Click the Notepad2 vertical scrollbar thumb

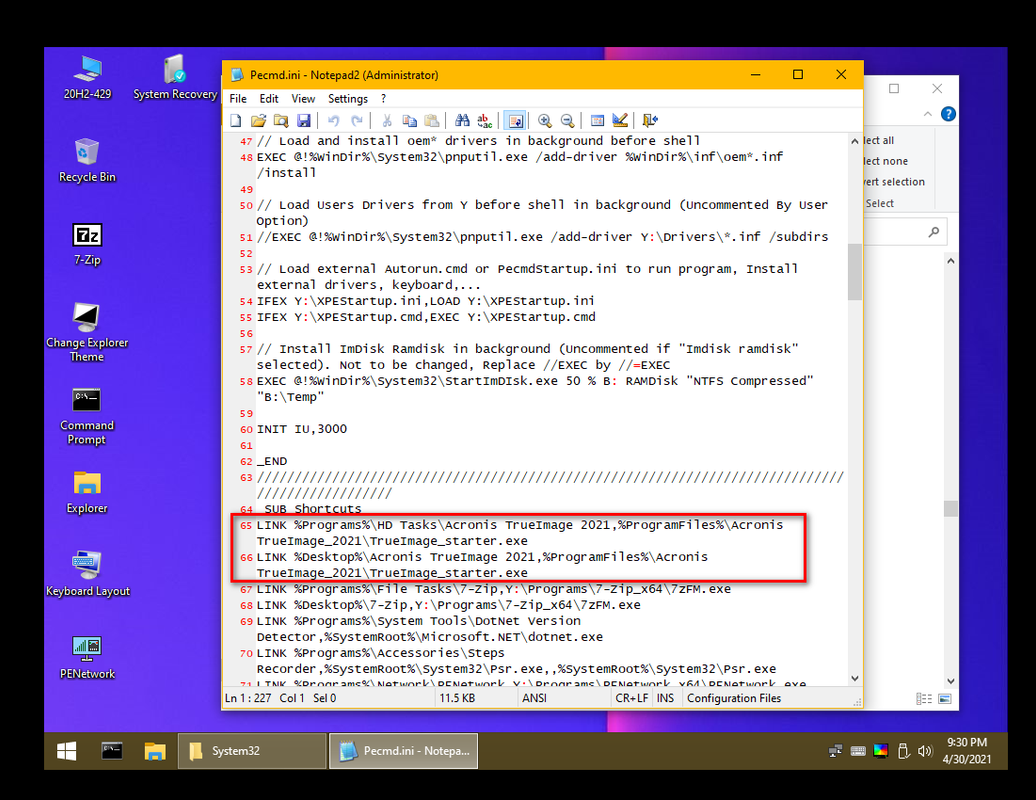click(855, 272)
